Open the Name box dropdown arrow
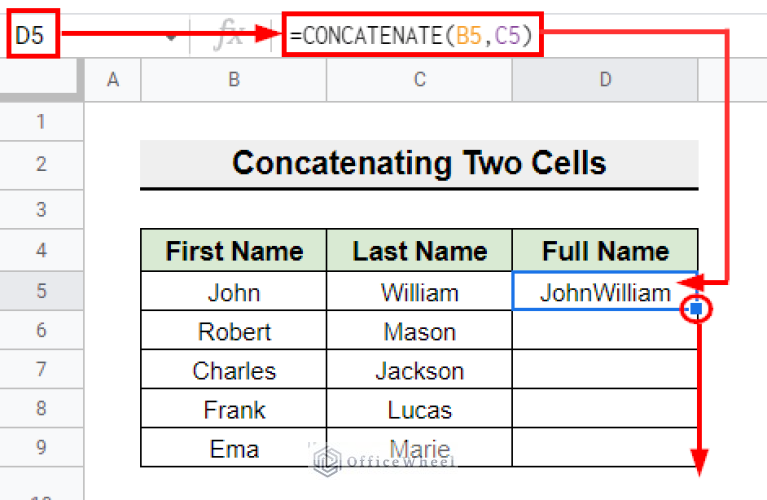 click(x=171, y=37)
